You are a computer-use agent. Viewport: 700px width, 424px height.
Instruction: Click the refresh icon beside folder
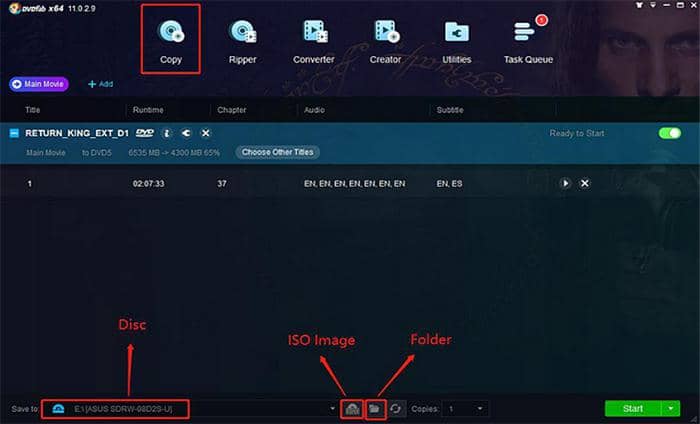(395, 409)
